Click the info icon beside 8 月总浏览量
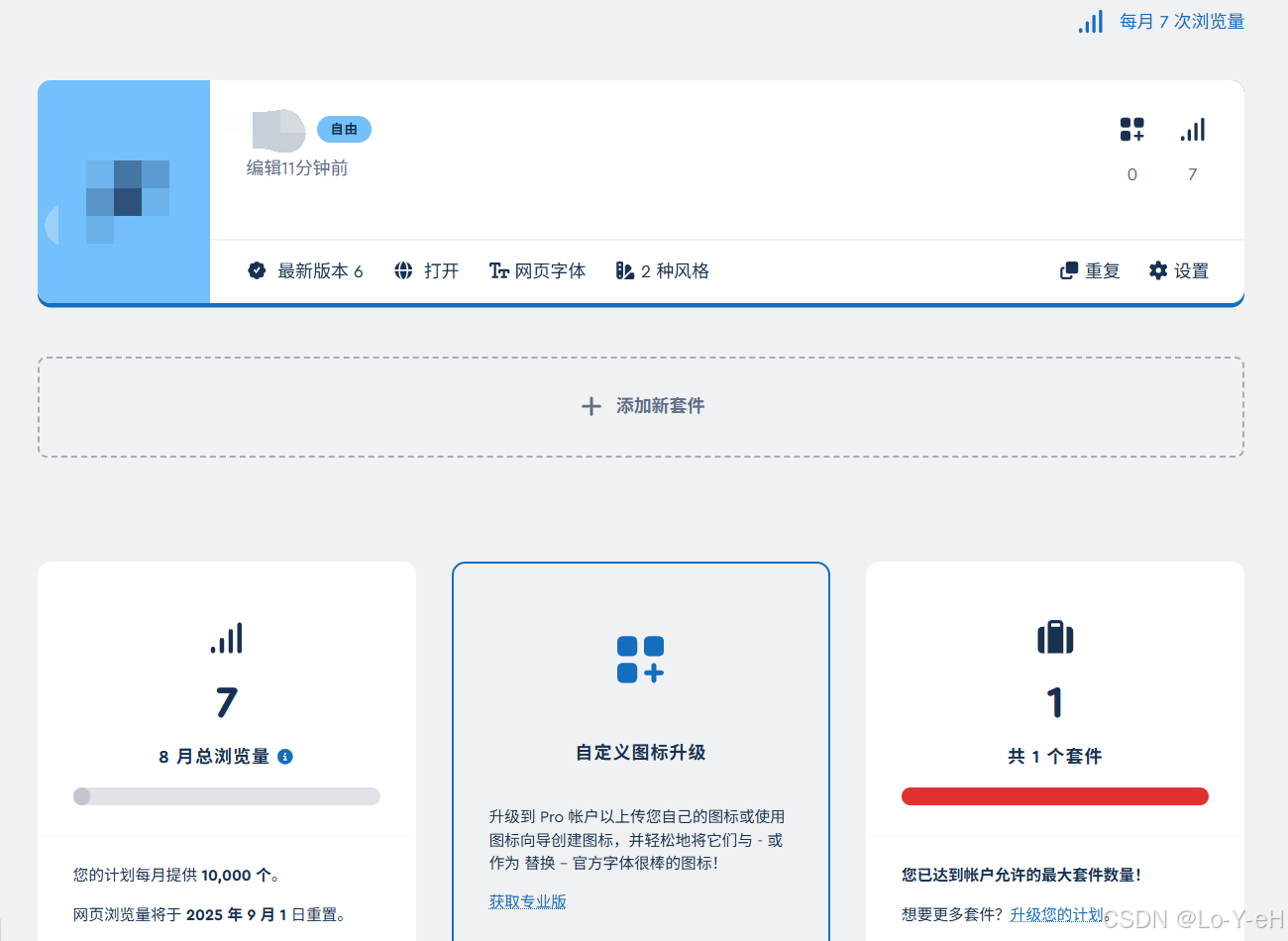Viewport: 1288px width, 941px height. coord(285,757)
